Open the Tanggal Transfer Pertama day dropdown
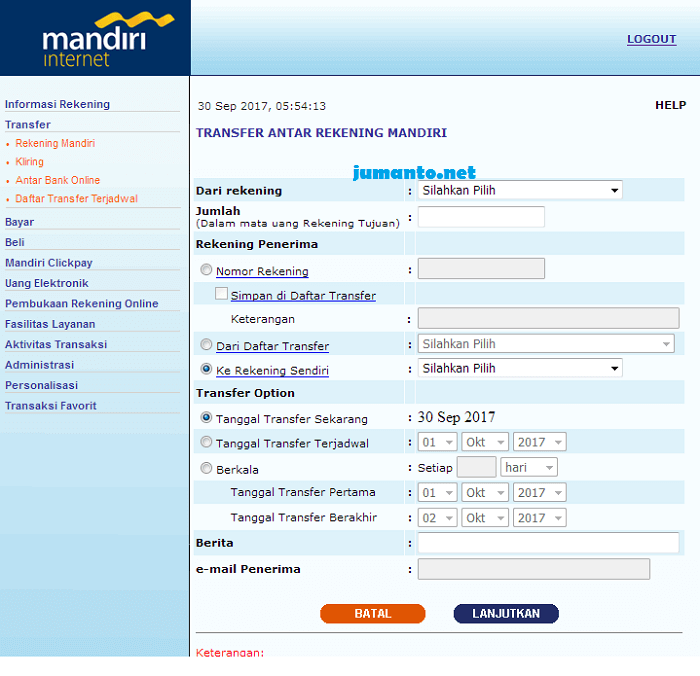The image size is (700, 676). pos(437,492)
